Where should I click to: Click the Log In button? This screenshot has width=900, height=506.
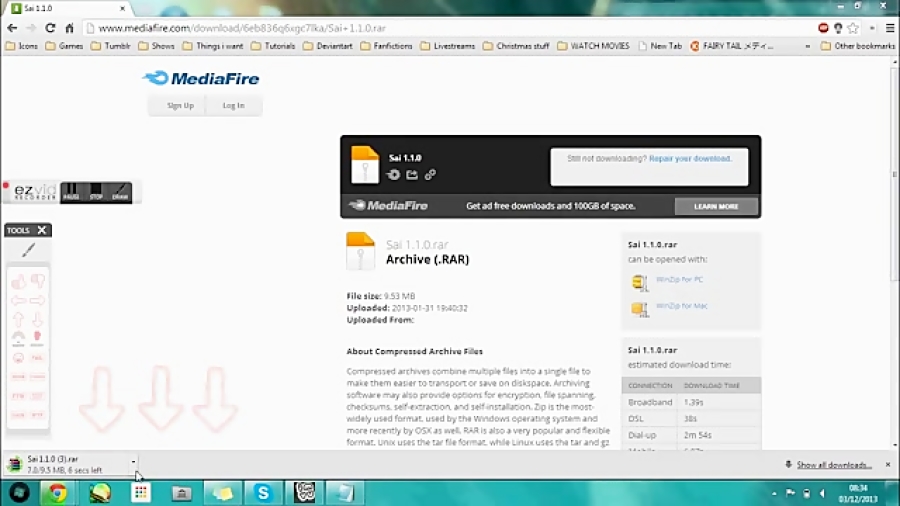click(x=234, y=106)
